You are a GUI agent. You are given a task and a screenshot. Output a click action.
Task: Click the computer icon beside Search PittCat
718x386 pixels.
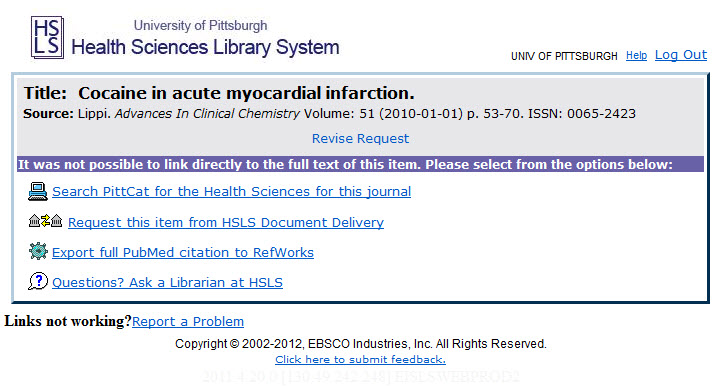(38, 191)
